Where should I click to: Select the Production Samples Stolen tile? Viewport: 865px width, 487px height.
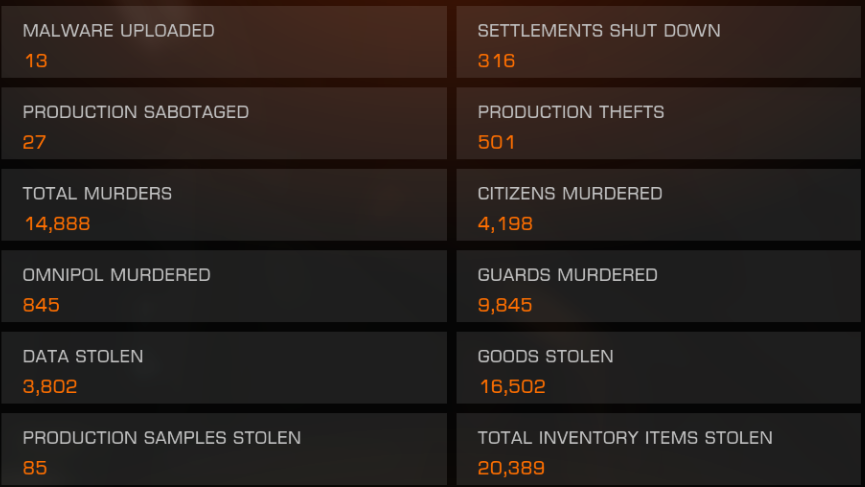[x=224, y=449]
